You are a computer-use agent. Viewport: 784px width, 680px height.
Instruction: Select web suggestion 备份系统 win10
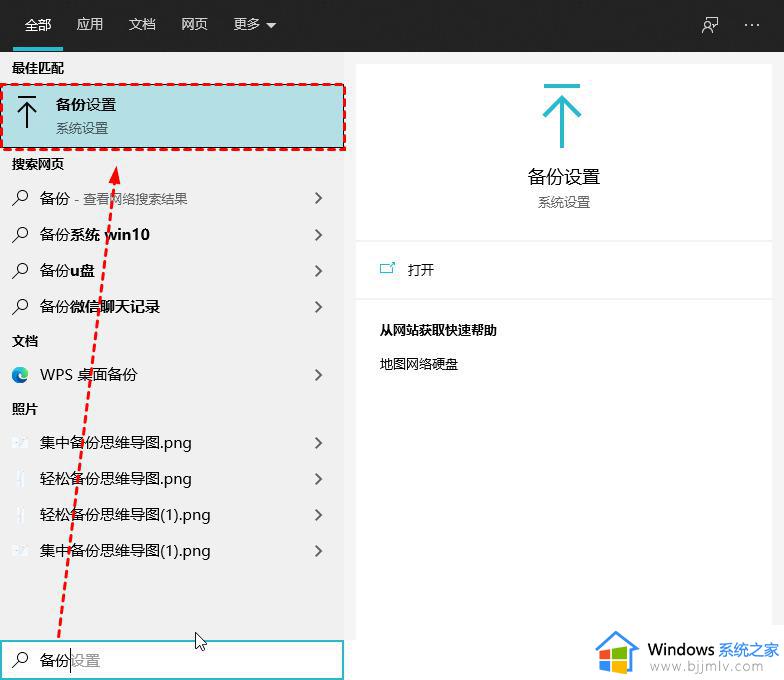tap(94, 234)
